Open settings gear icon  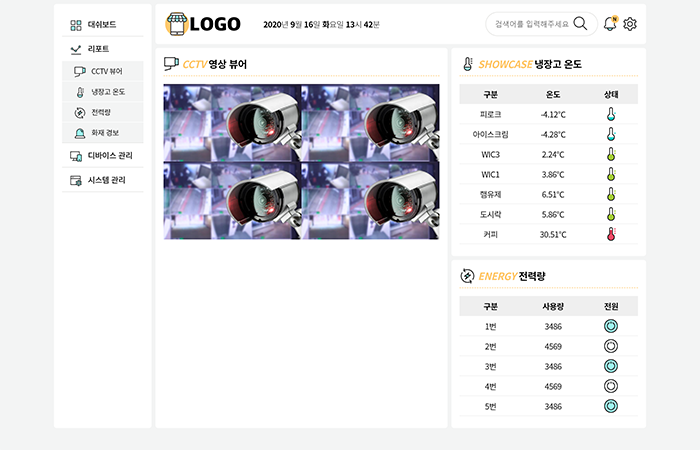(x=630, y=24)
